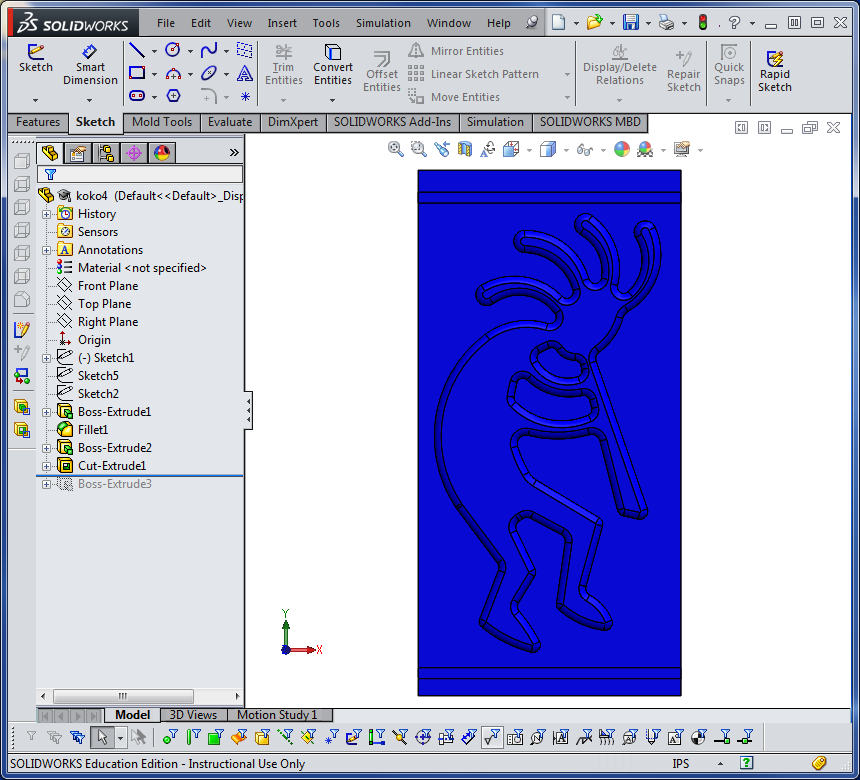The height and width of the screenshot is (780, 860).
Task: Click the Zoom to Fit magnifier icon
Action: [x=395, y=149]
